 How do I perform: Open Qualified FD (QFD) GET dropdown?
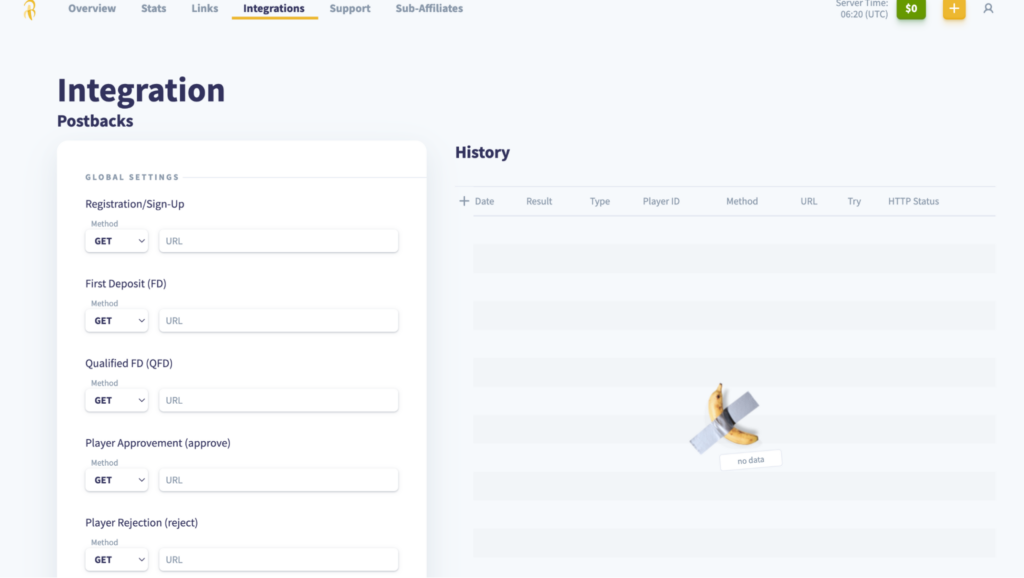116,400
